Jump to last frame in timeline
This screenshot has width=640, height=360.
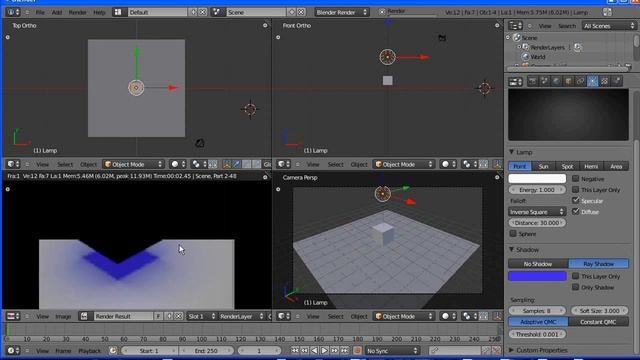tap(345, 351)
